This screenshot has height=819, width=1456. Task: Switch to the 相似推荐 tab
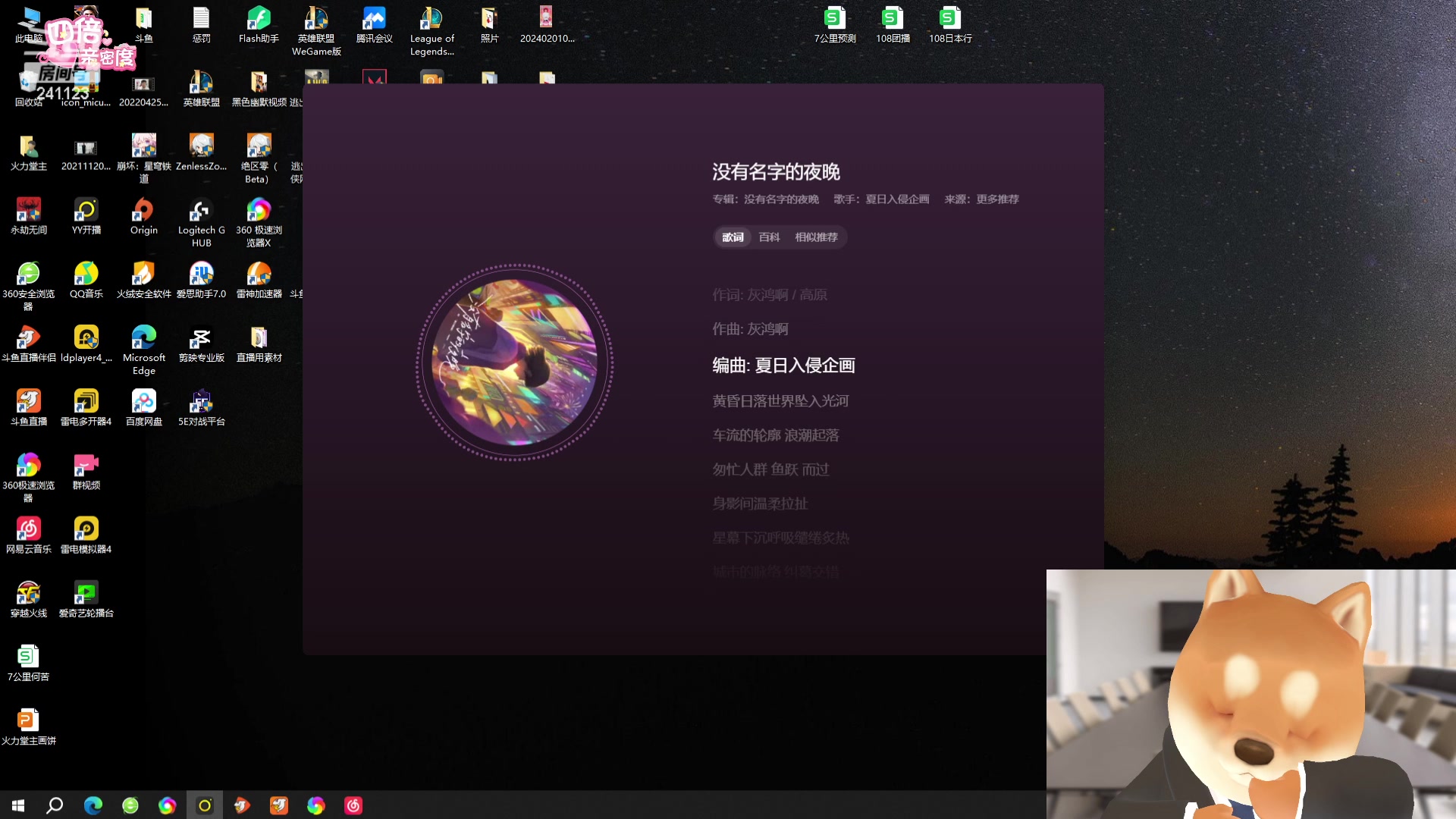pos(816,237)
